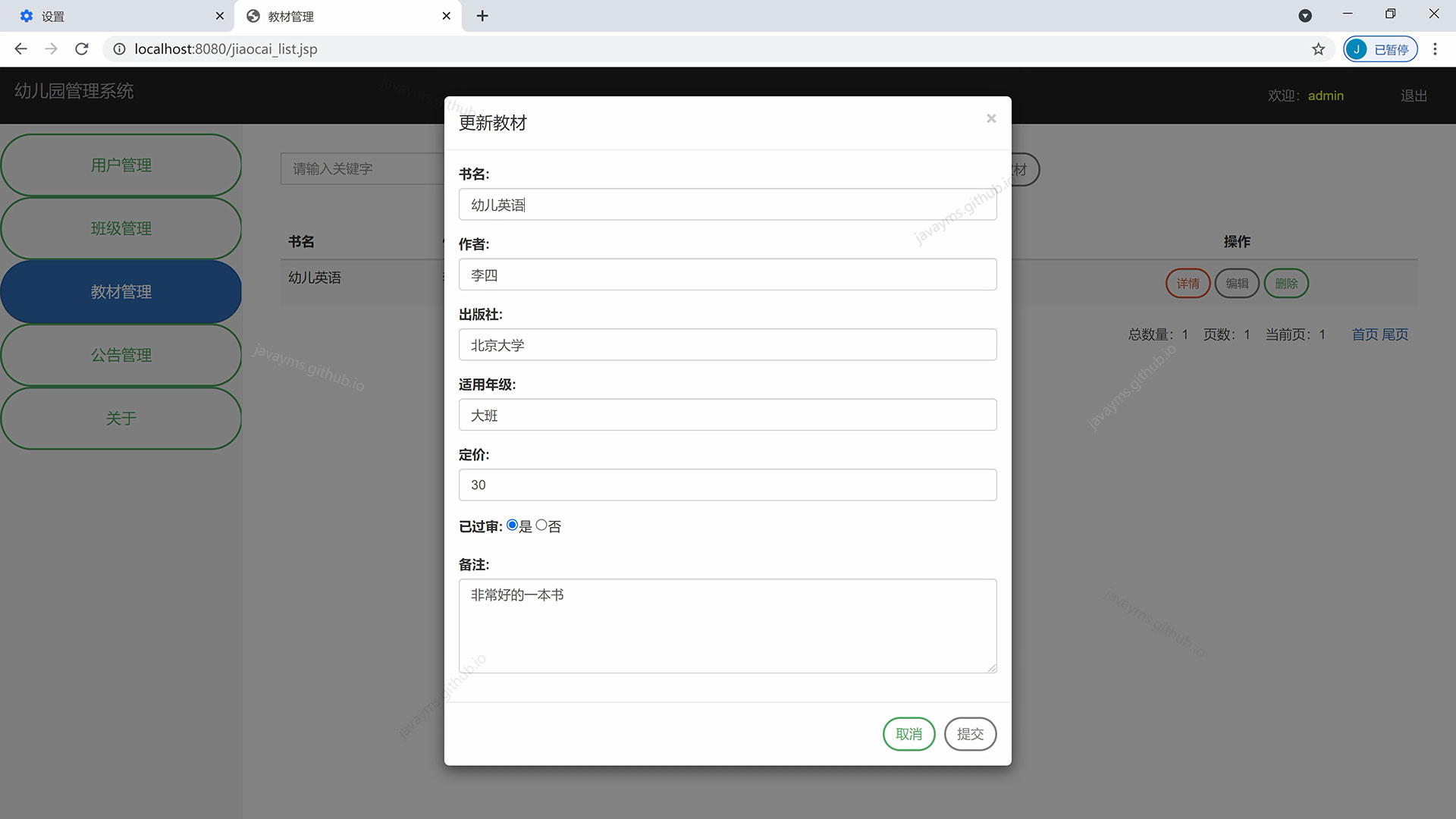Open tab search dropdown arrow
This screenshot has width=1456, height=819.
point(1304,16)
